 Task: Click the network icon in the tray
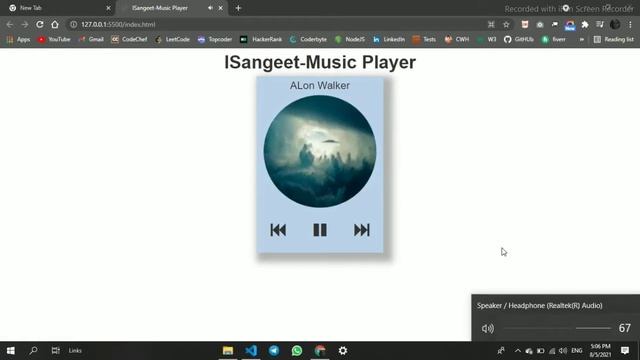pyautogui.click(x=552, y=351)
